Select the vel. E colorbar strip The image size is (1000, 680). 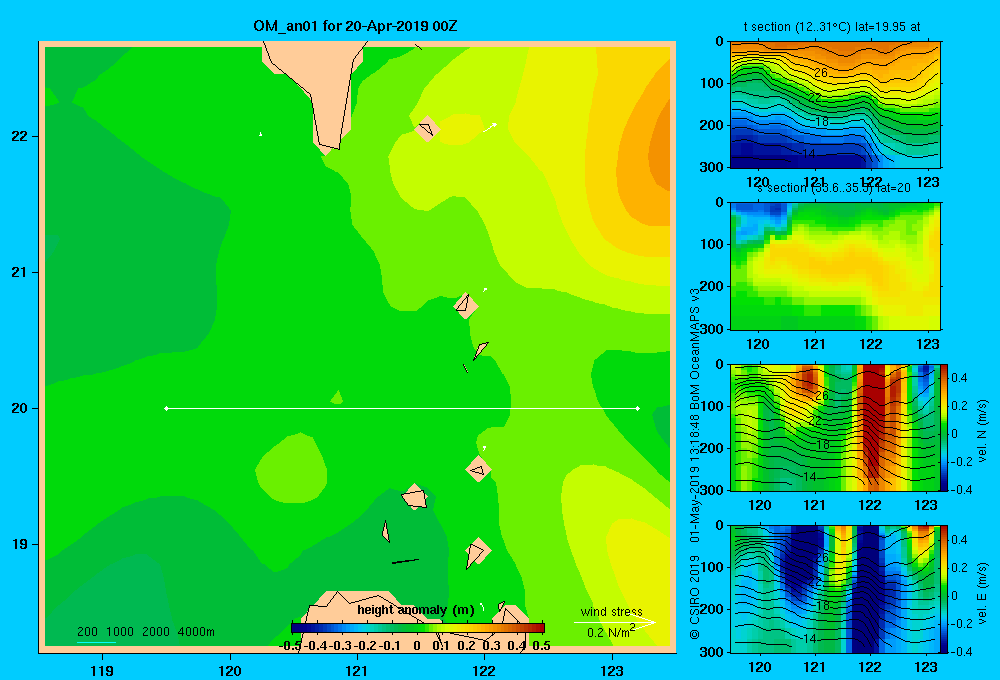click(945, 589)
